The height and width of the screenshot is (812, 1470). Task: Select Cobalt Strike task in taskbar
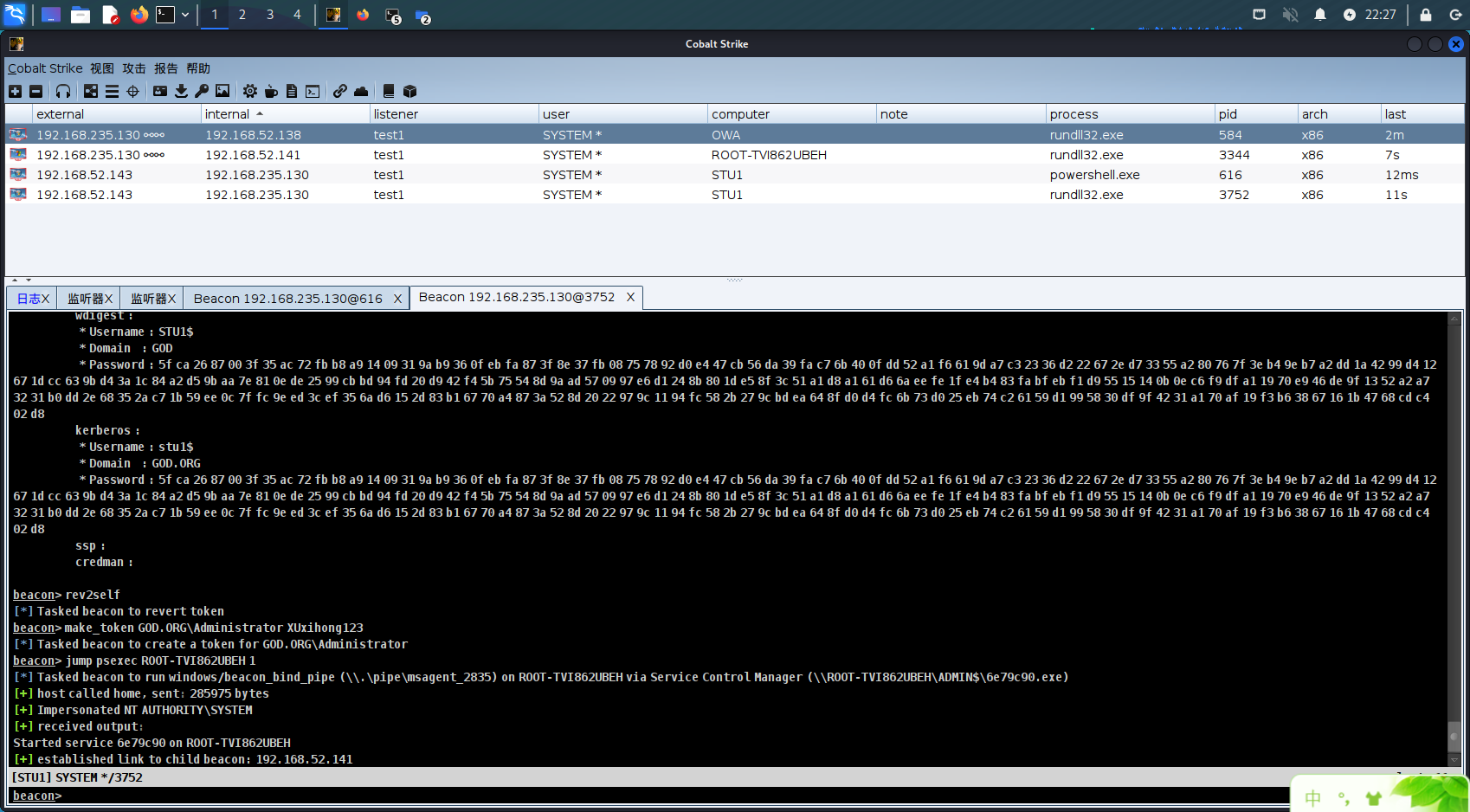(333, 15)
